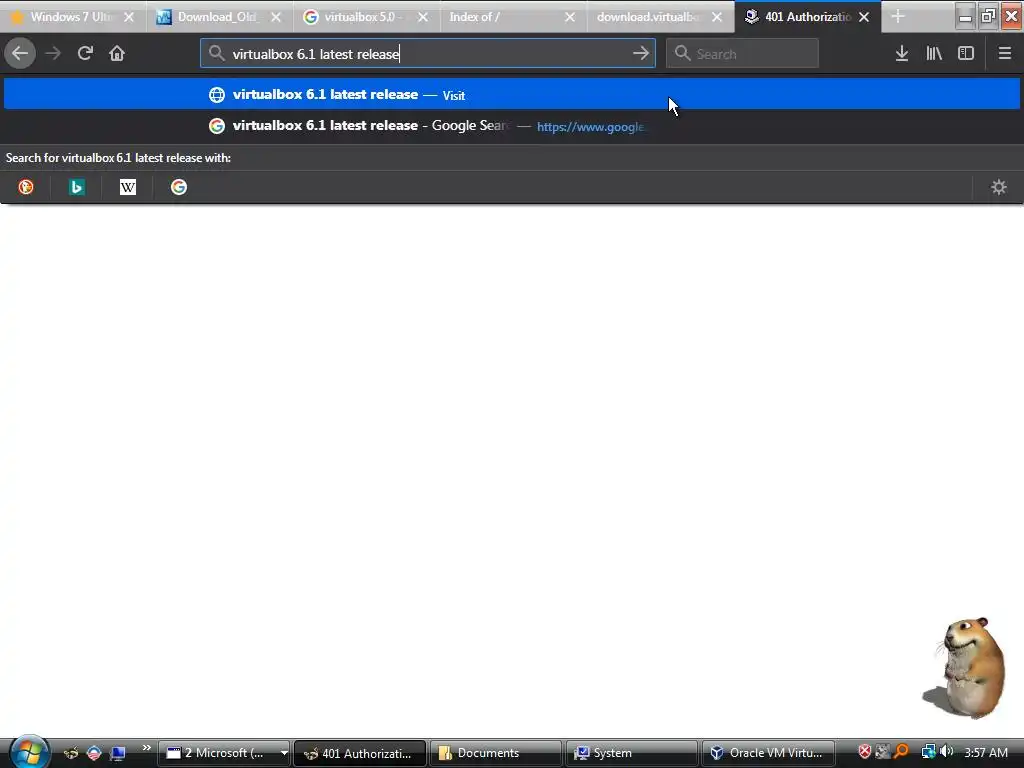Open Documents taskbar button
This screenshot has width=1024, height=768.
[x=496, y=753]
